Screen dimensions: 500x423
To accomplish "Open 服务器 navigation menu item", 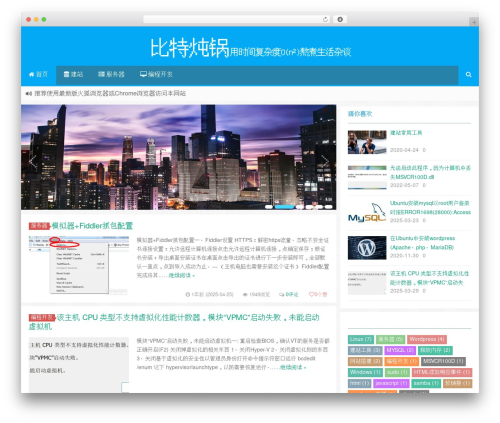I will coord(111,74).
